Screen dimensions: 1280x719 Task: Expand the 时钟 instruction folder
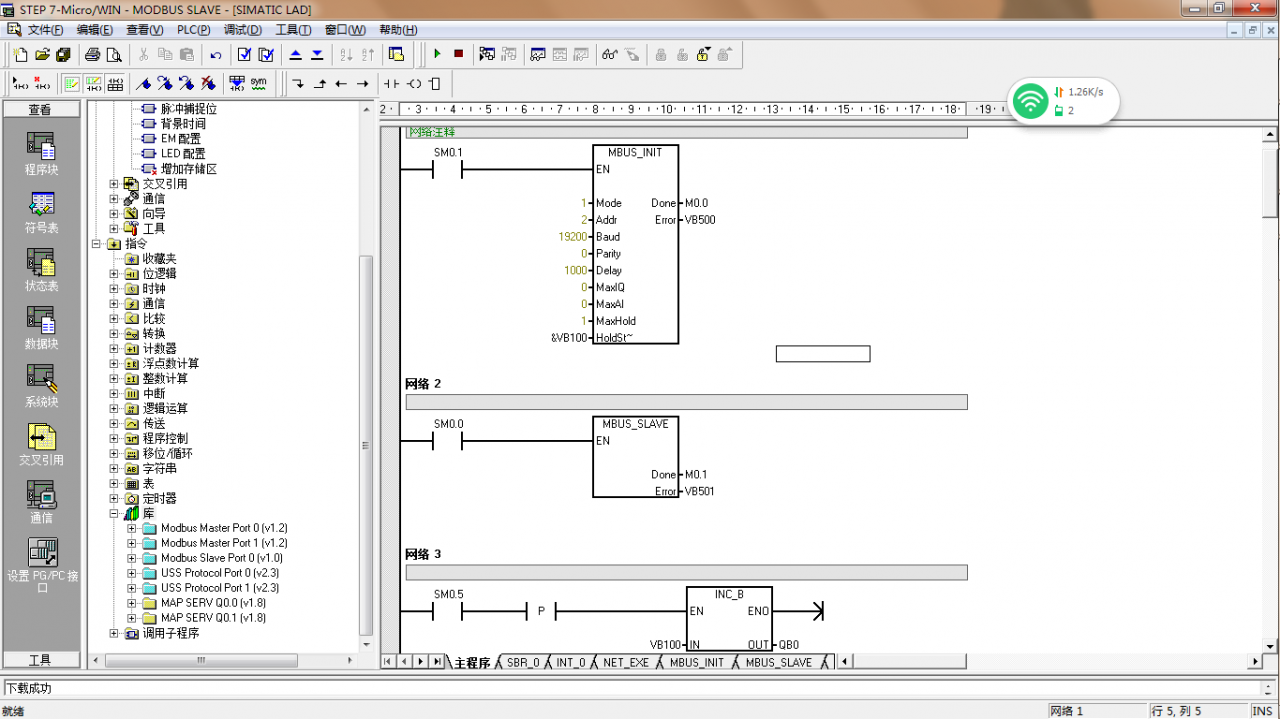click(114, 289)
